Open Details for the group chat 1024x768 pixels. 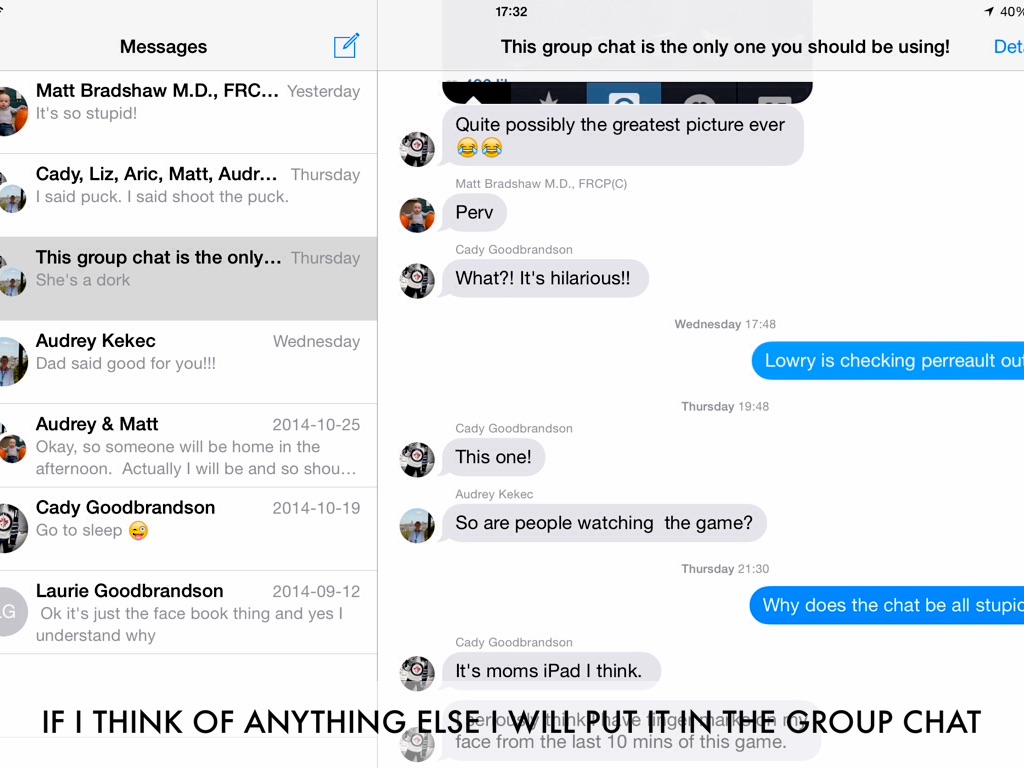pyautogui.click(x=1008, y=47)
